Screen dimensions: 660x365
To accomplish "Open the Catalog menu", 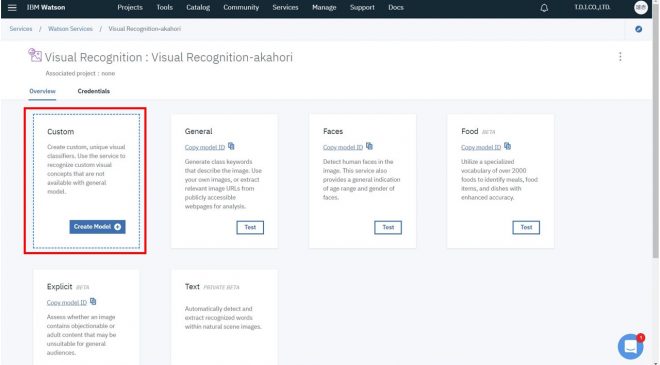I will click(198, 8).
